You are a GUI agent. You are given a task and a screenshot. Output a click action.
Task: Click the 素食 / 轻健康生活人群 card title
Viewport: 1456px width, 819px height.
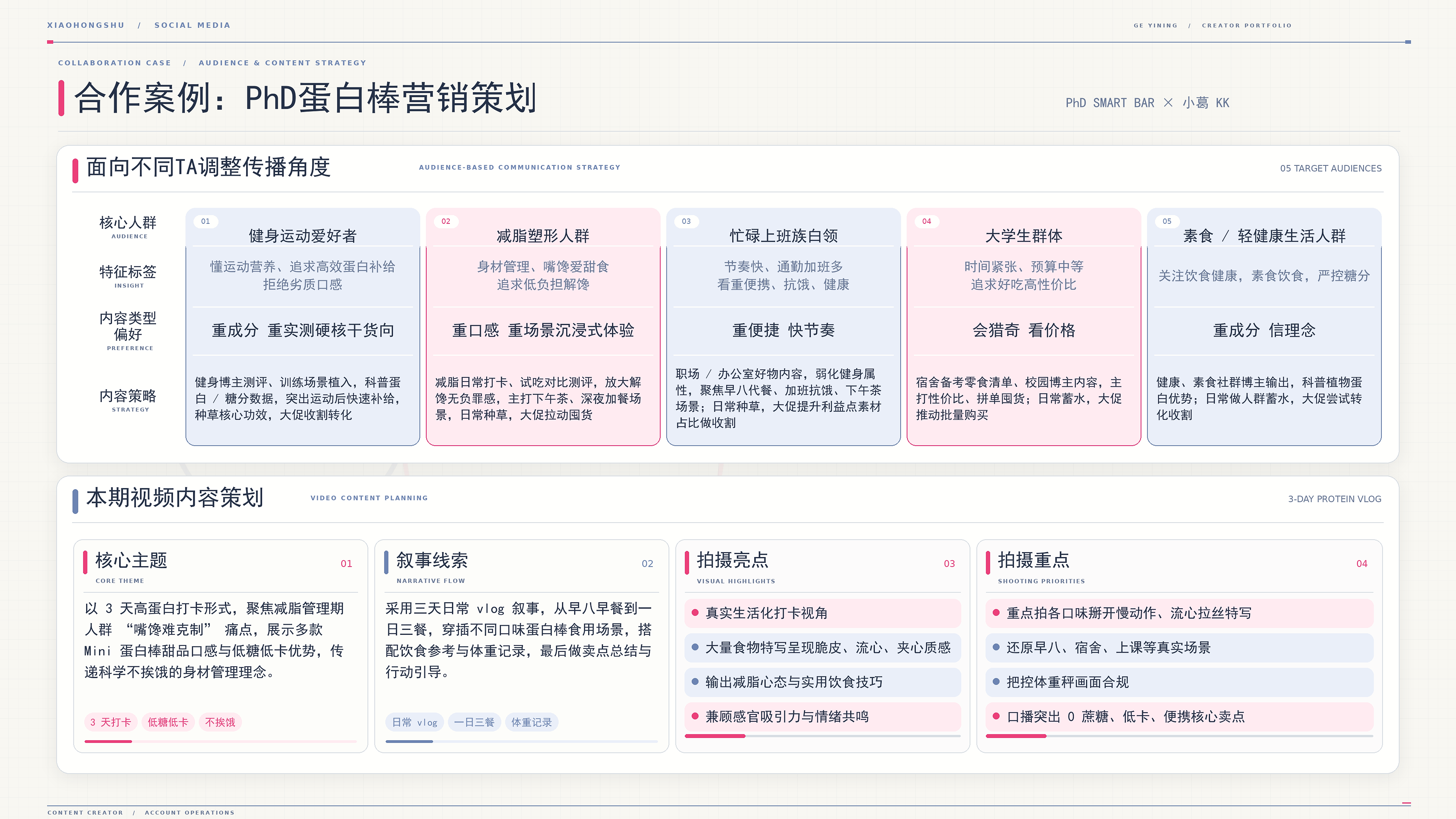(x=1264, y=236)
